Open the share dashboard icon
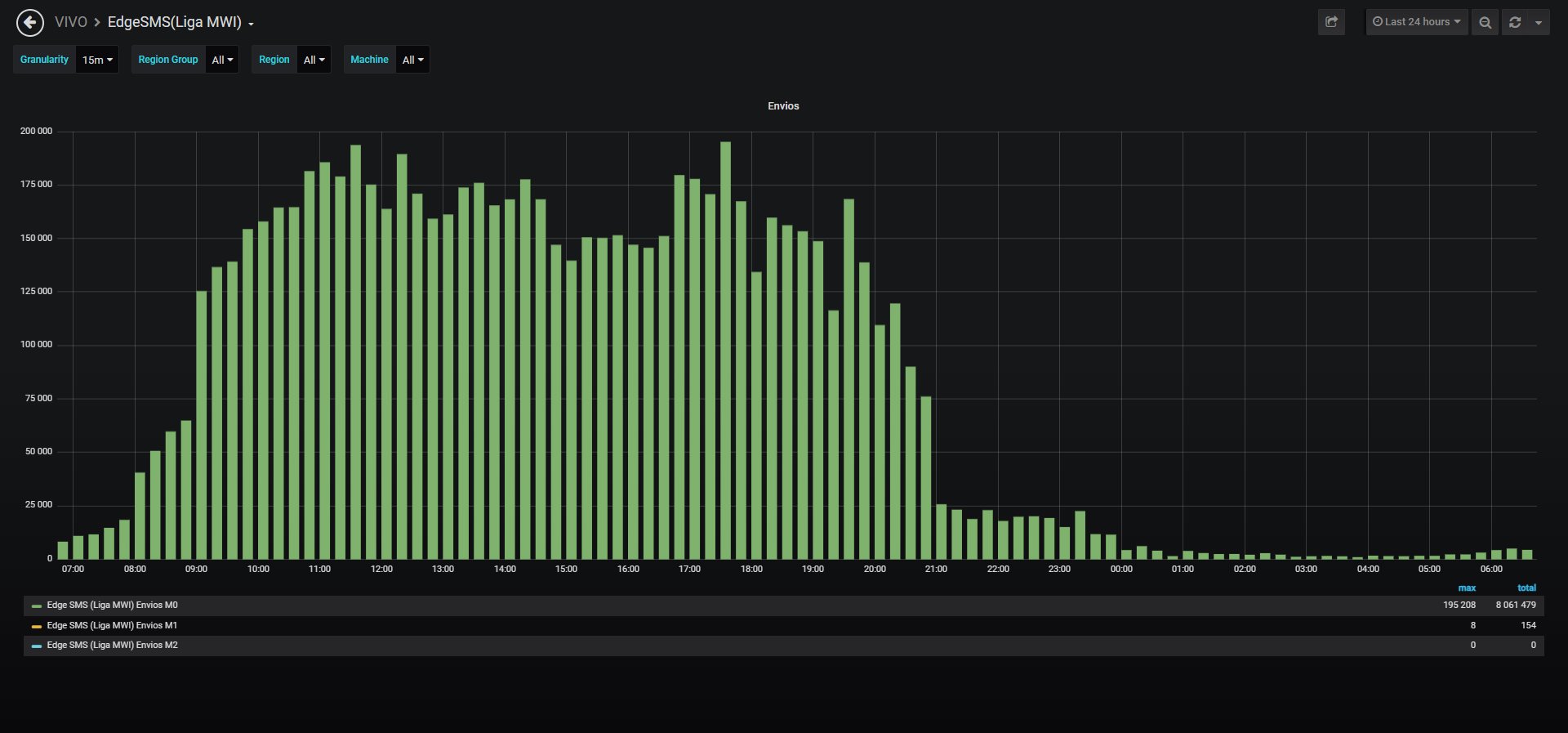The image size is (1568, 733). pos(1331,22)
